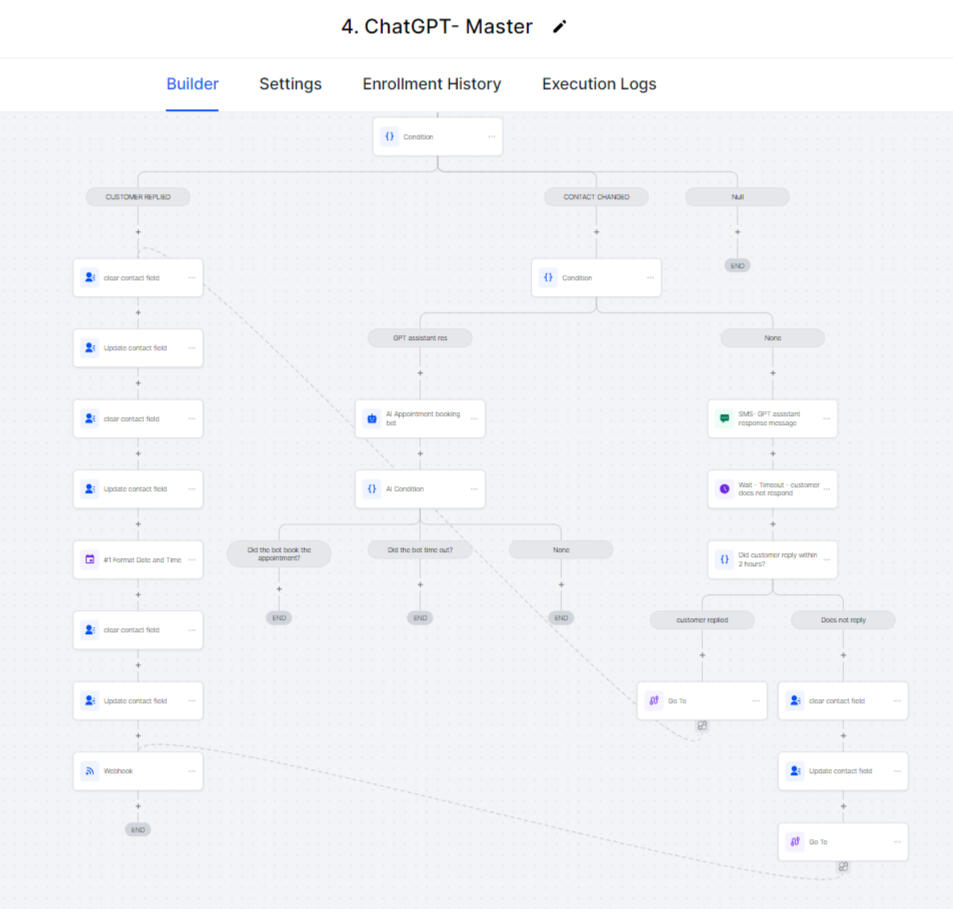Screen dimensions: 953x909
Task: Click the 'Did the bot time out?' branch label
Action: 420,550
